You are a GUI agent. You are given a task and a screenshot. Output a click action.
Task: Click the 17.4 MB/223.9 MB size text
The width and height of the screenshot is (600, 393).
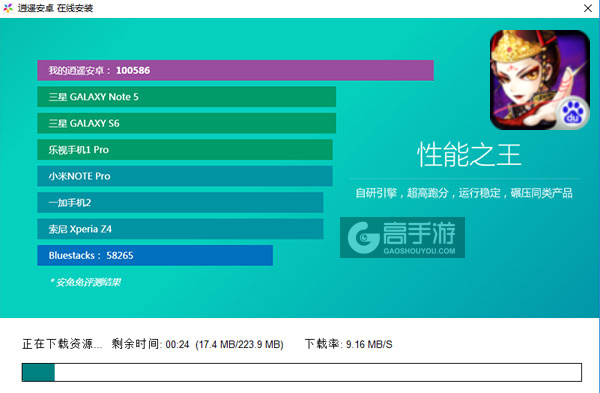click(x=239, y=344)
